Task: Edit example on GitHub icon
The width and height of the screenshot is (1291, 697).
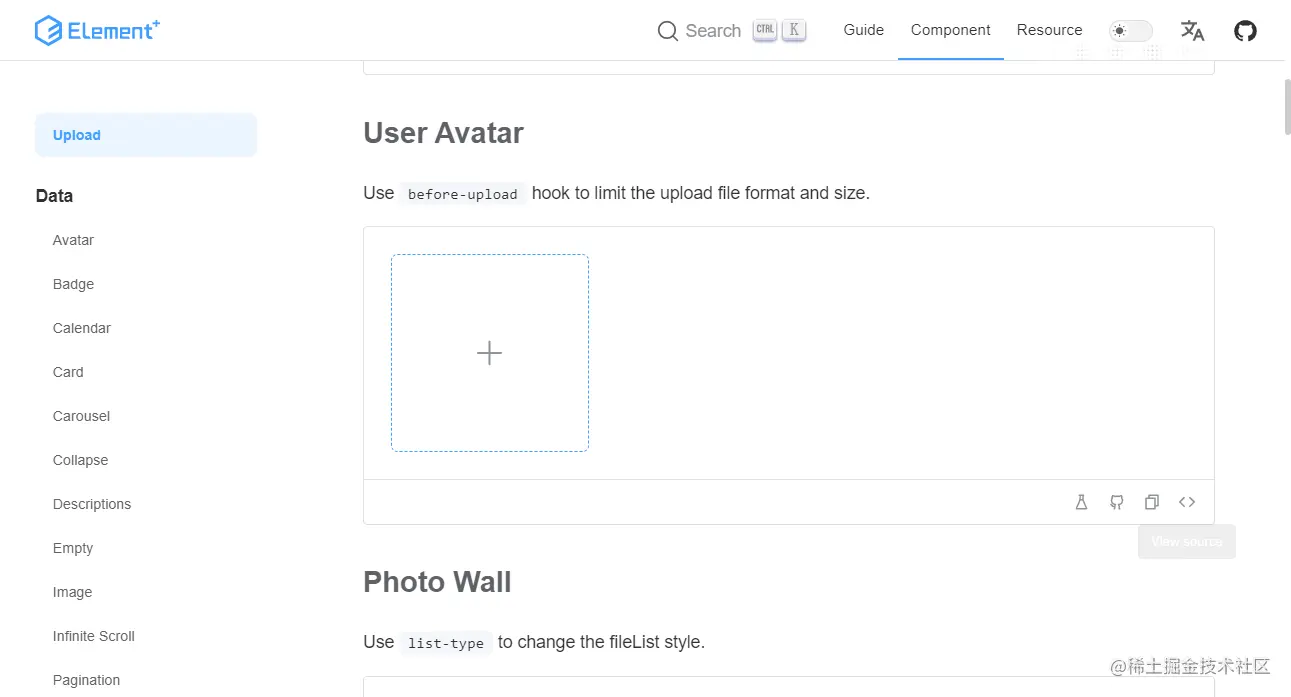Action: click(x=1117, y=502)
